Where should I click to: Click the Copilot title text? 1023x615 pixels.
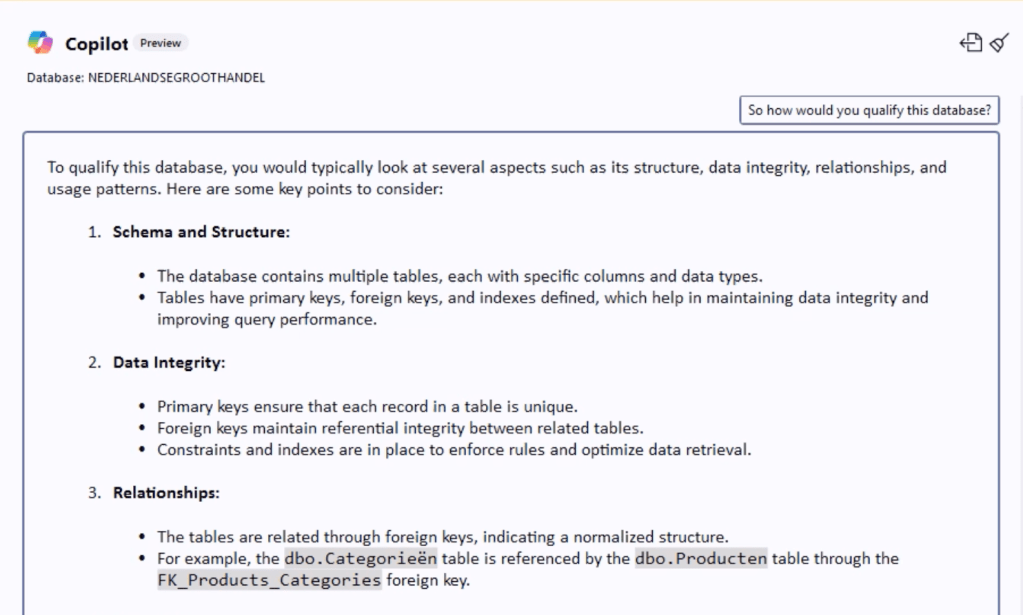(96, 43)
